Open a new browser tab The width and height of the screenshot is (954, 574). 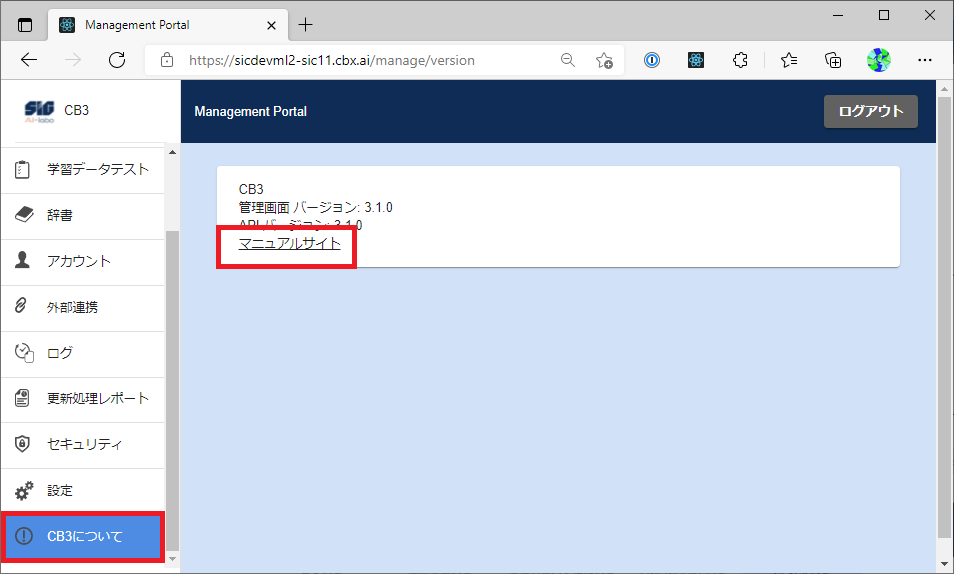[306, 24]
